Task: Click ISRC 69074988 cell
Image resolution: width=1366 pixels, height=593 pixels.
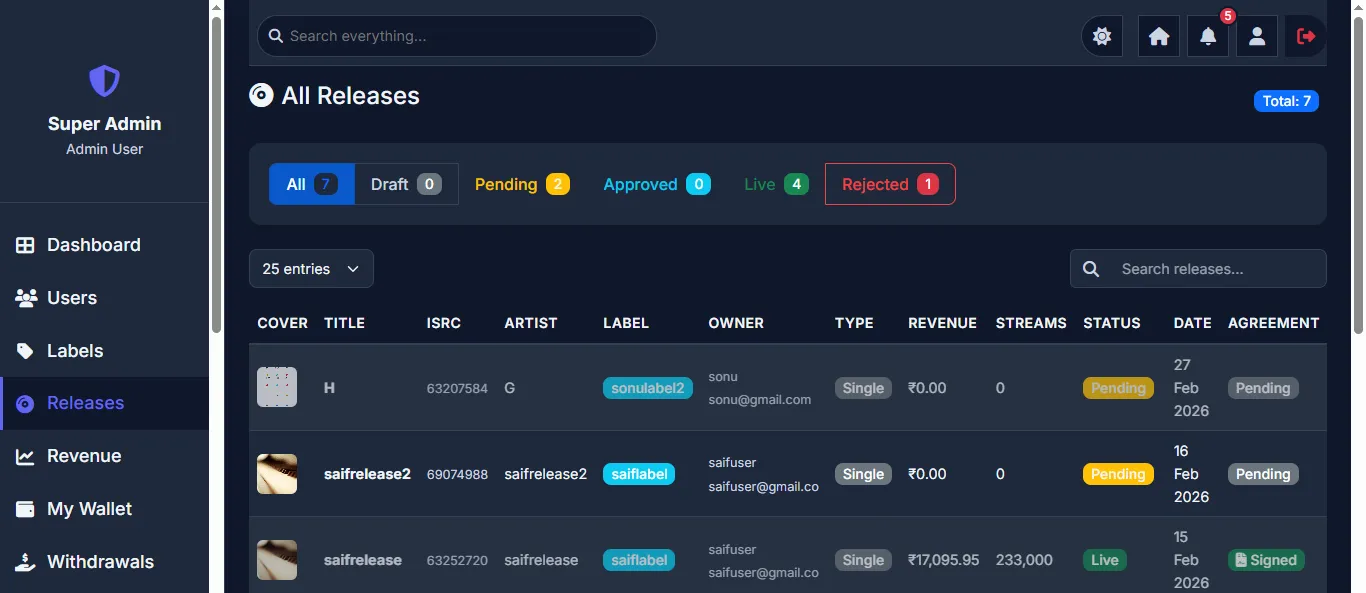Action: [457, 475]
